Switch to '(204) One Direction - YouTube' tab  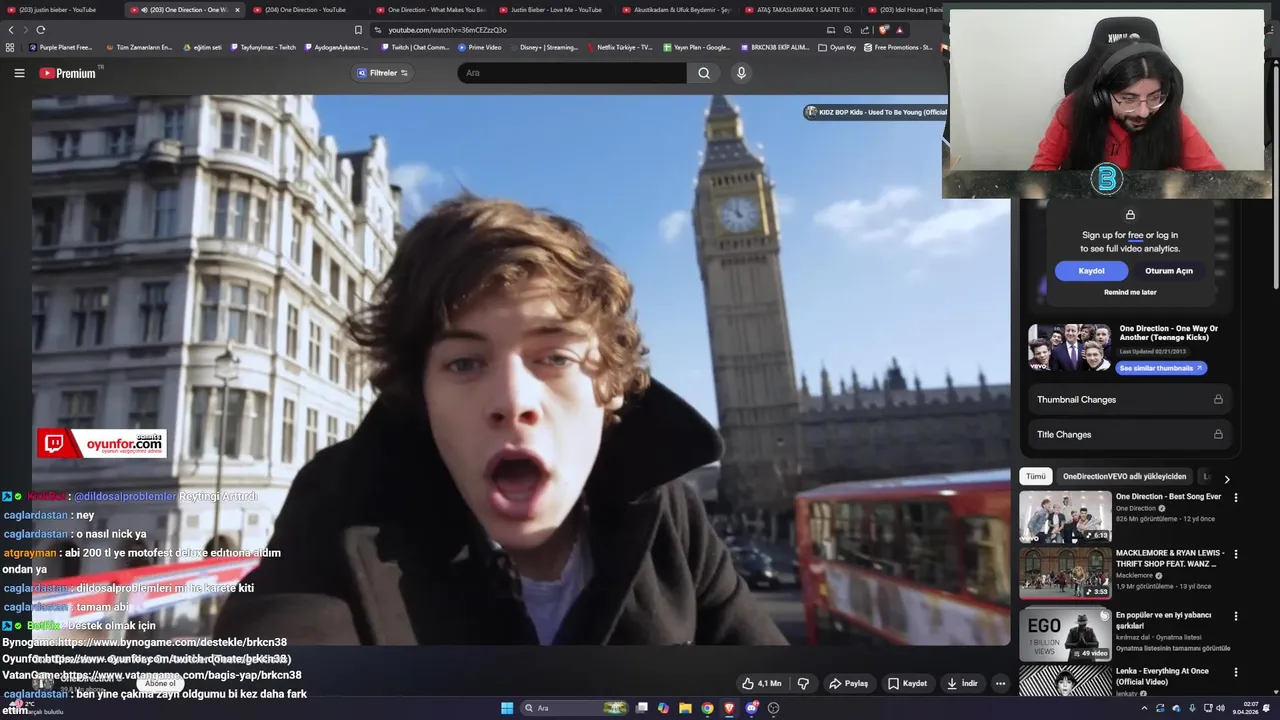306,10
